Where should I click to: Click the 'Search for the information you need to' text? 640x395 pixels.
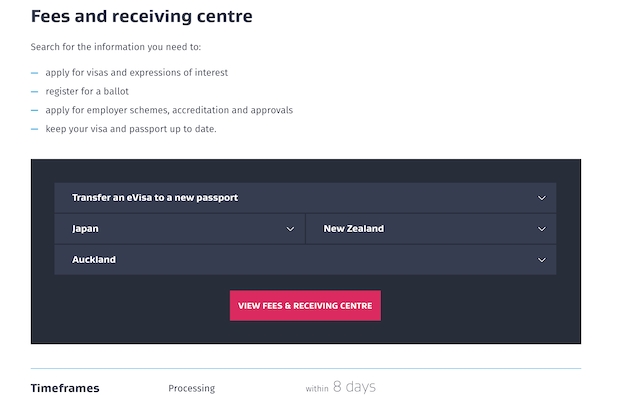116,47
